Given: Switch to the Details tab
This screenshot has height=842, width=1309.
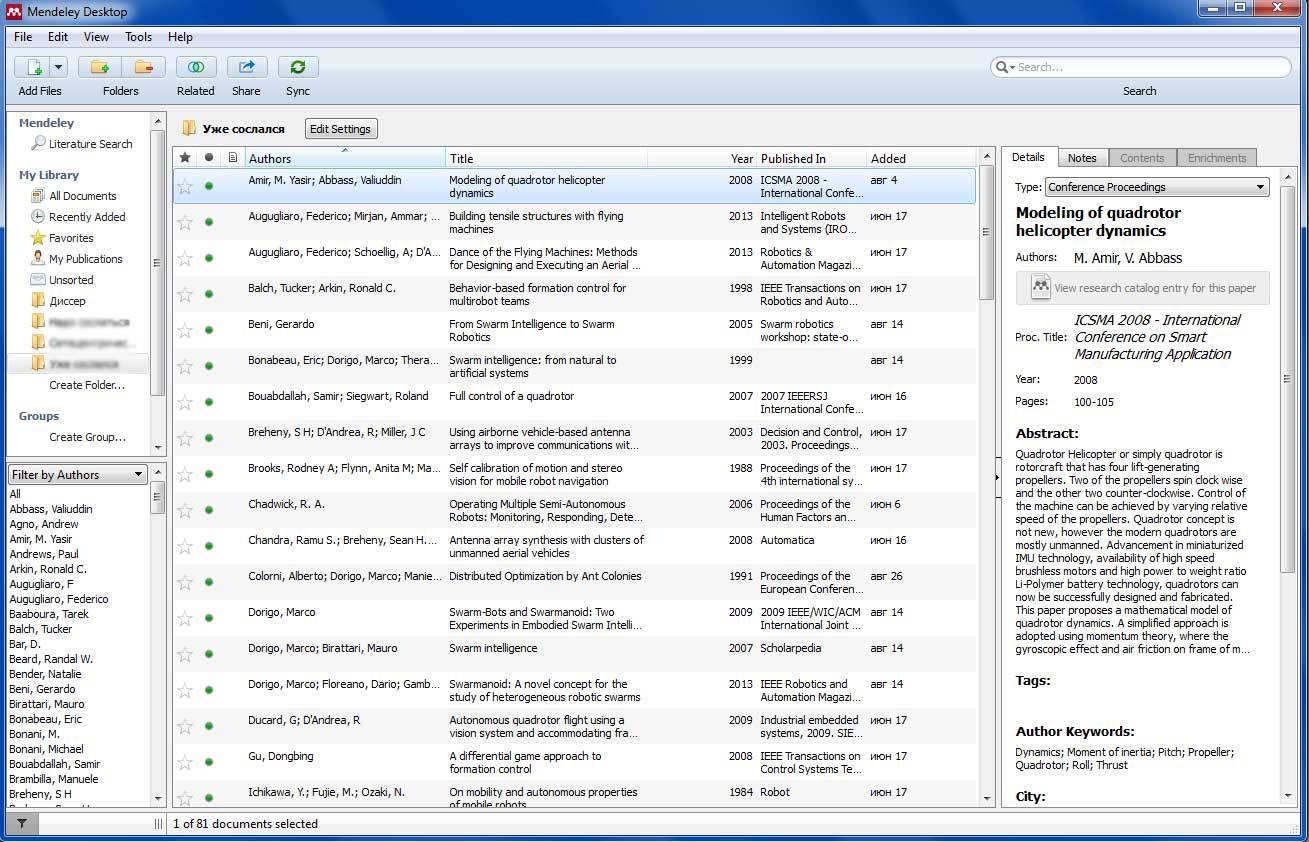Looking at the screenshot, I should (x=1028, y=157).
